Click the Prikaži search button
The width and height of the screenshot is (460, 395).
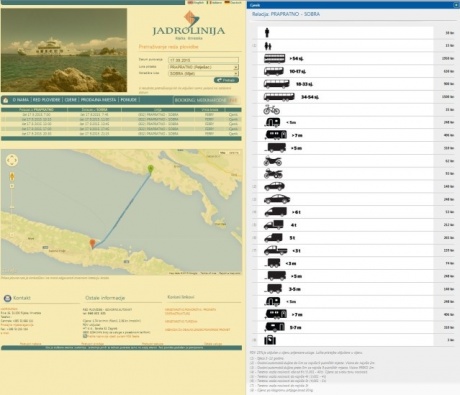tap(226, 80)
